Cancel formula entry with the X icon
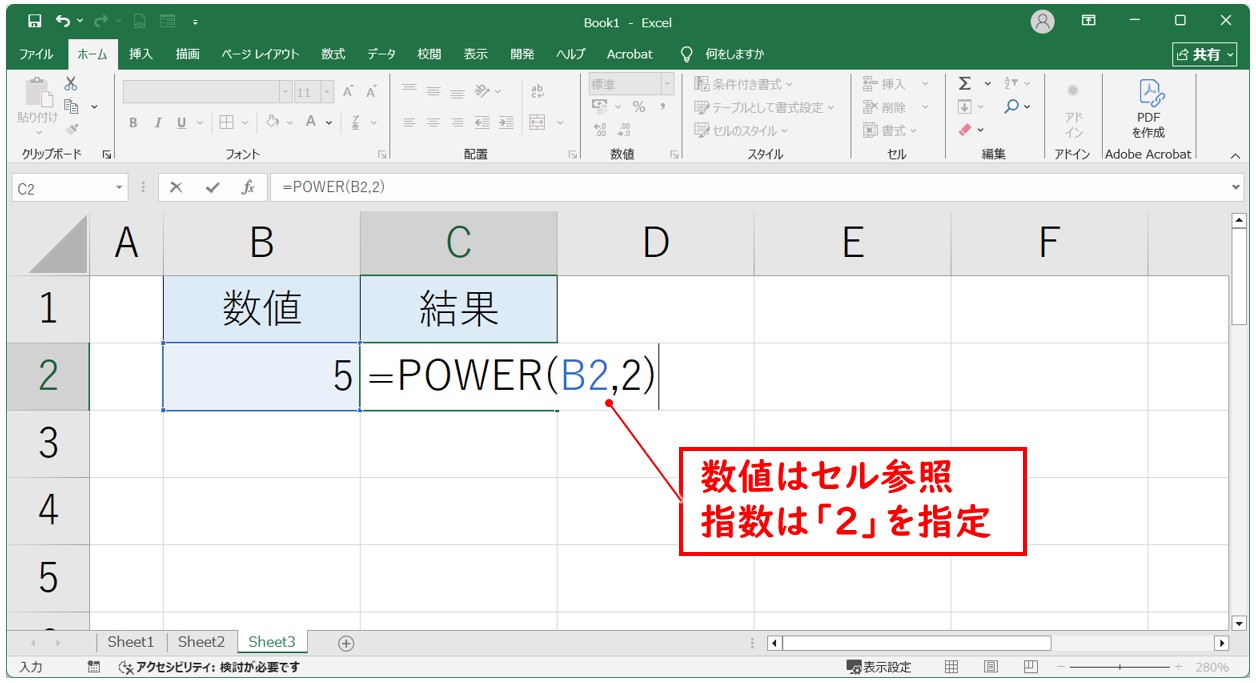 coord(176,188)
